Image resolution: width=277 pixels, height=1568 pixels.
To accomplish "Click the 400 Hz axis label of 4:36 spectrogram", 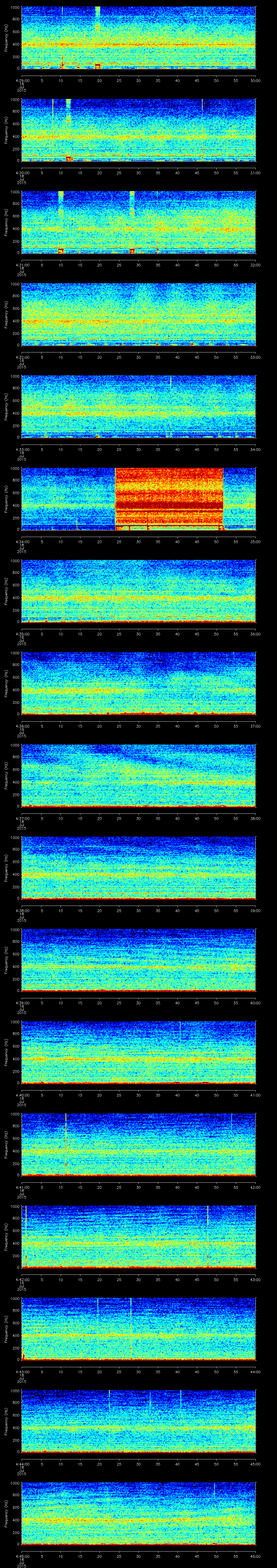I will tap(16, 689).
